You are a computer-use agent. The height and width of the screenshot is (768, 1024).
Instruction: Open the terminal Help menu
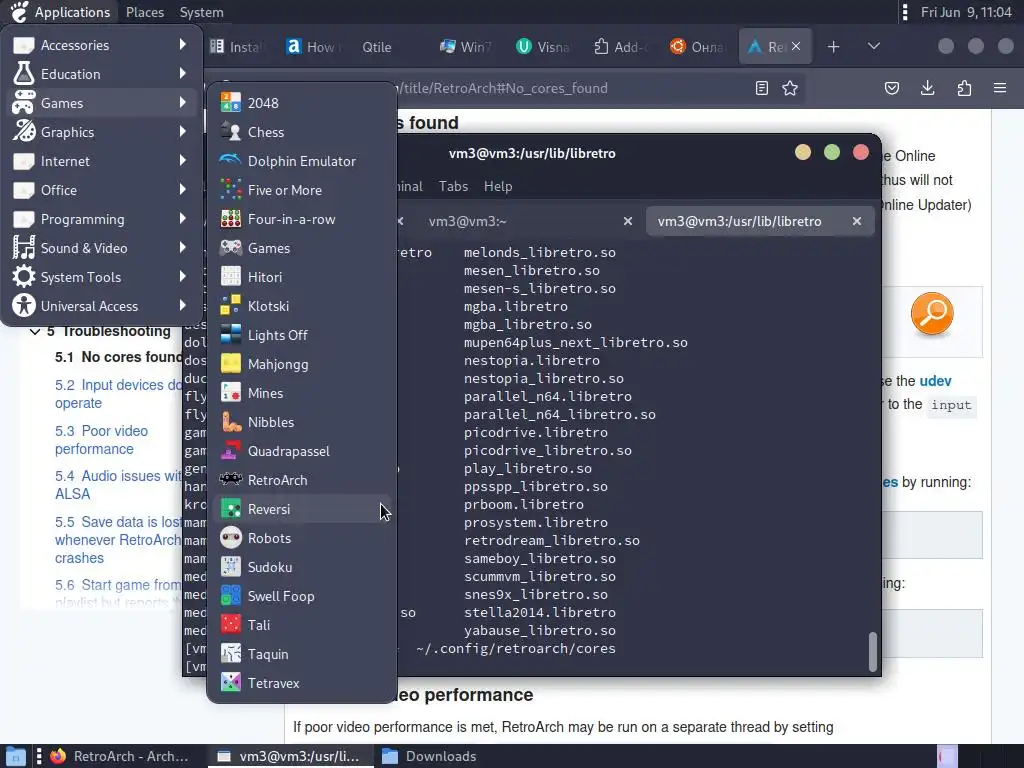pos(498,186)
